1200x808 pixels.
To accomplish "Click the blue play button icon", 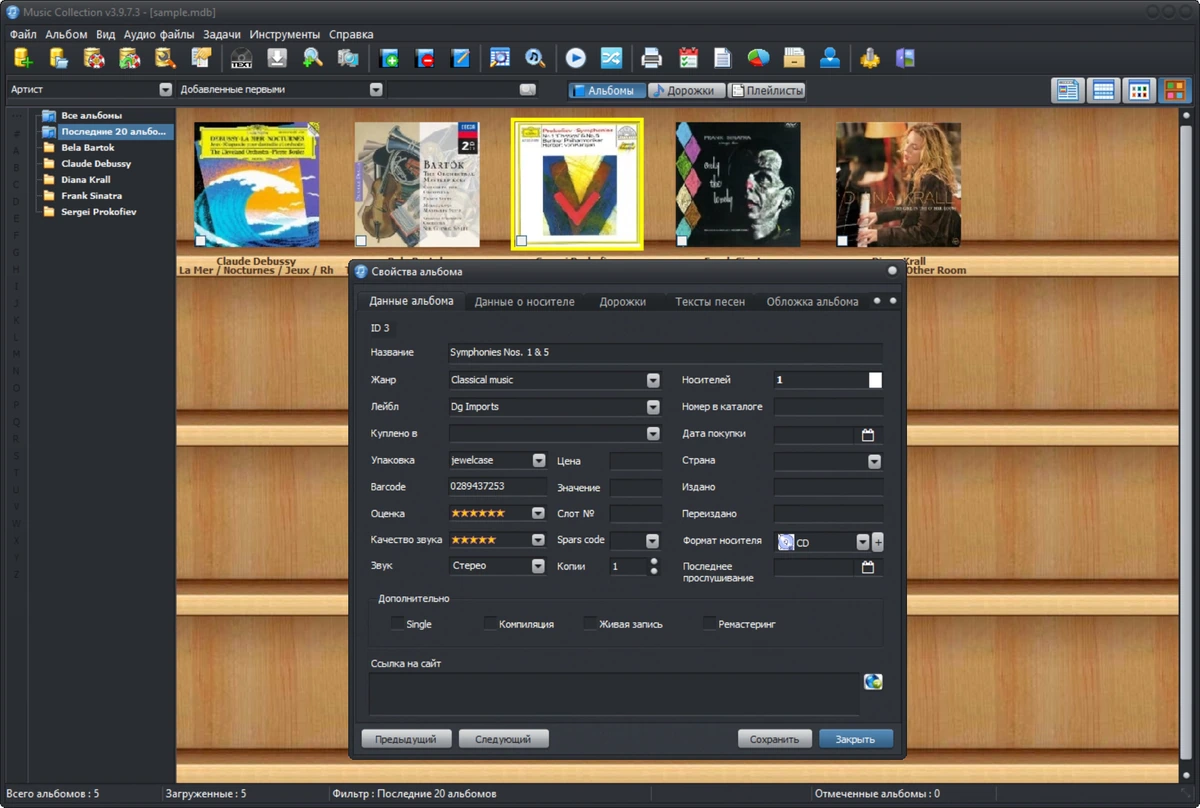I will (575, 58).
